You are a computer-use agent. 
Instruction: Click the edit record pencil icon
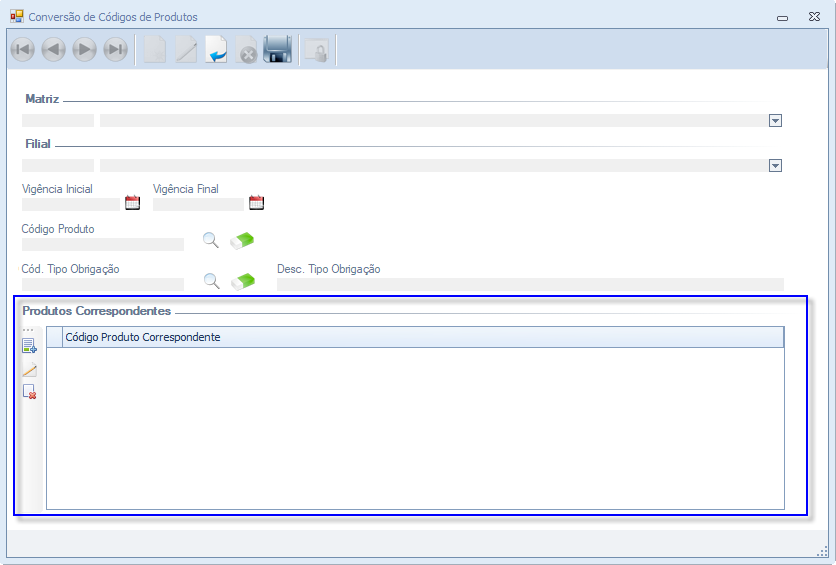[186, 50]
